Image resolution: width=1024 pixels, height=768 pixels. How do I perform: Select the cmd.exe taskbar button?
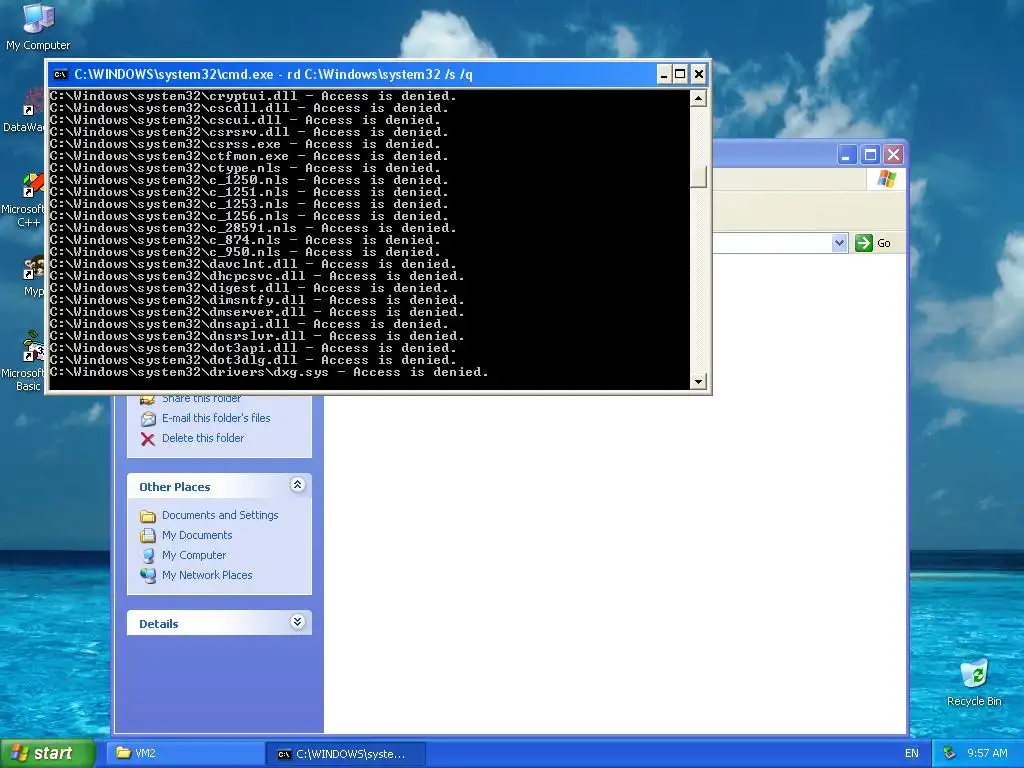(x=346, y=754)
